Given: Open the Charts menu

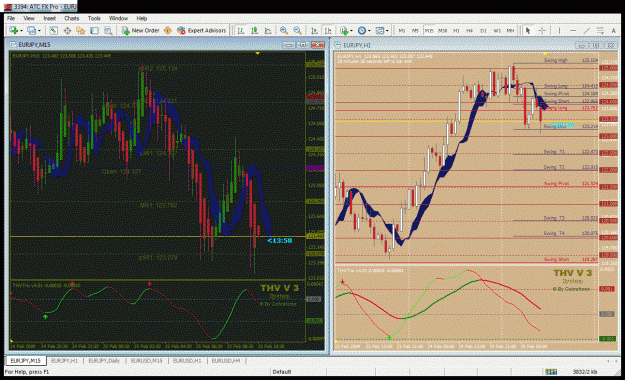Looking at the screenshot, I should pos(72,18).
